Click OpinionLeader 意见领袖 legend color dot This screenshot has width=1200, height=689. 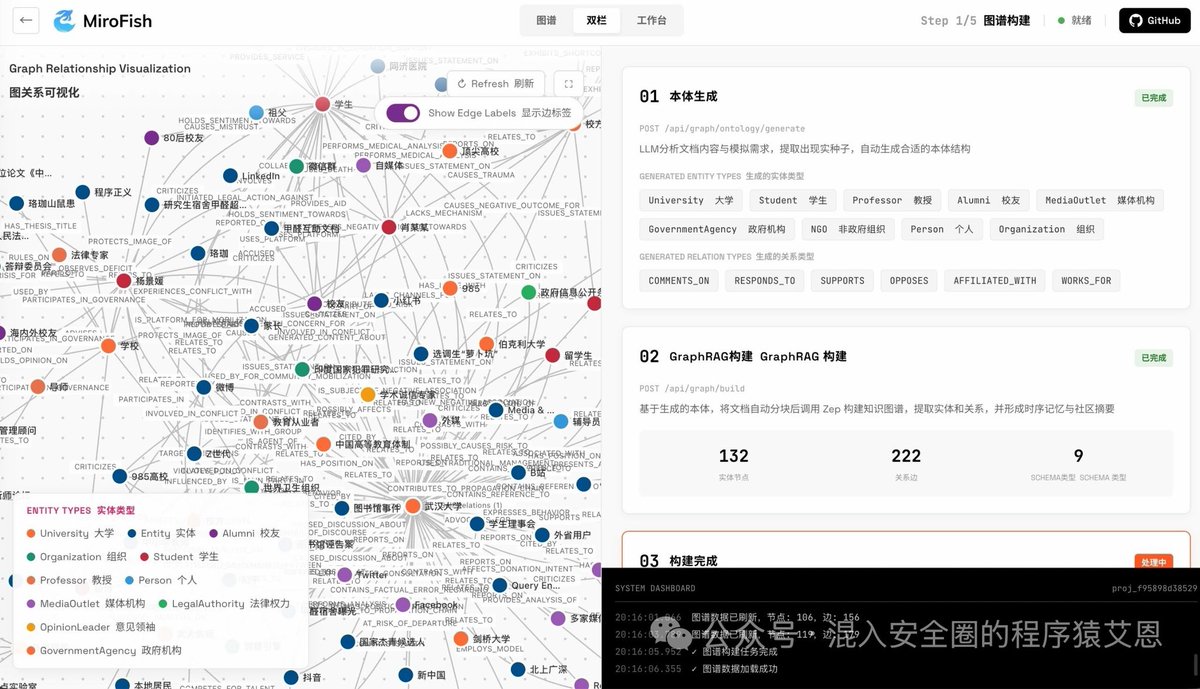coord(31,627)
